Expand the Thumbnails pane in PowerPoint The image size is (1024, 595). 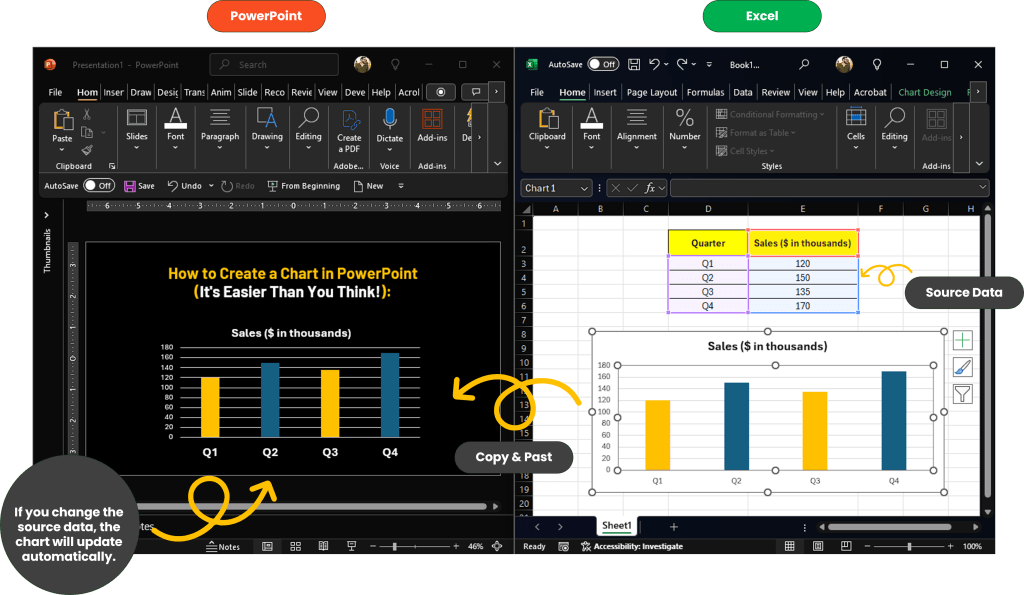point(46,214)
